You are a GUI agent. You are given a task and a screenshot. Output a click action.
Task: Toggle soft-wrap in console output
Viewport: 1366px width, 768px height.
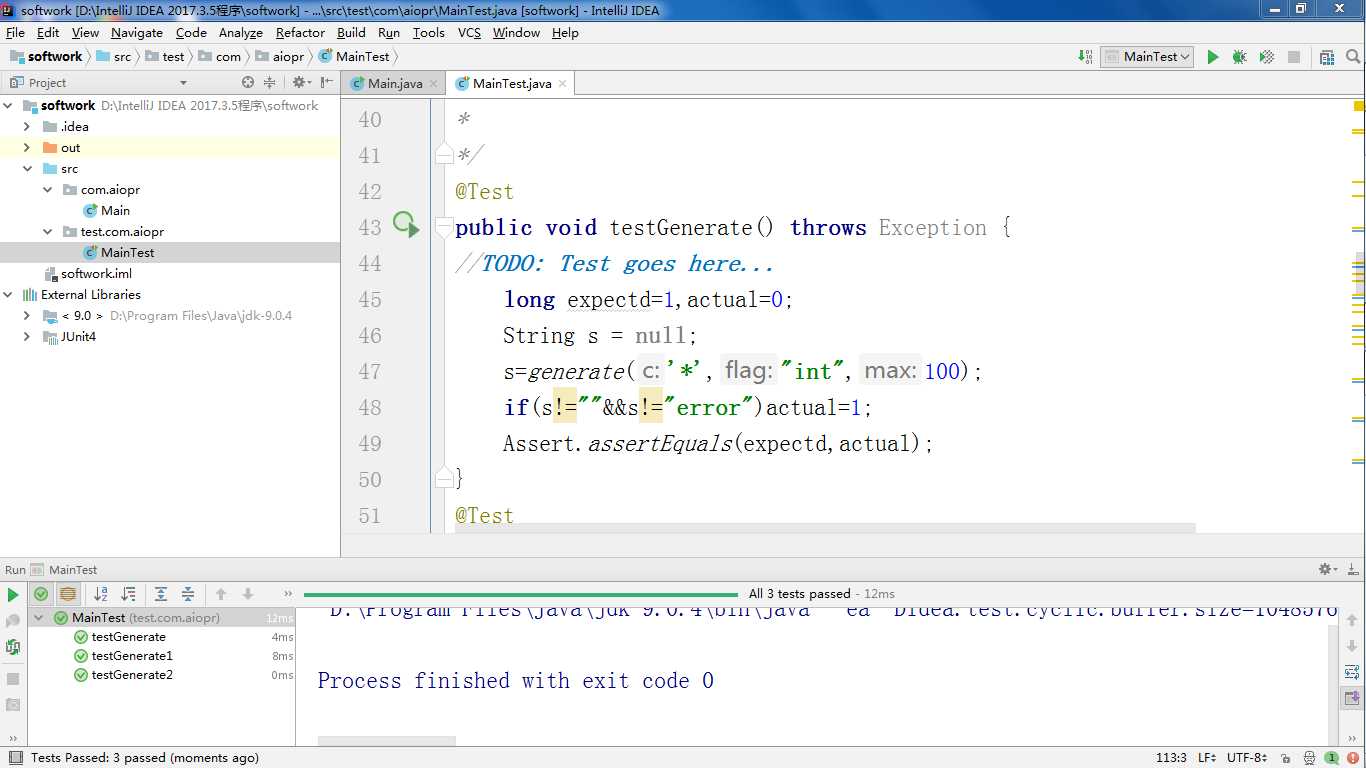(x=1352, y=672)
